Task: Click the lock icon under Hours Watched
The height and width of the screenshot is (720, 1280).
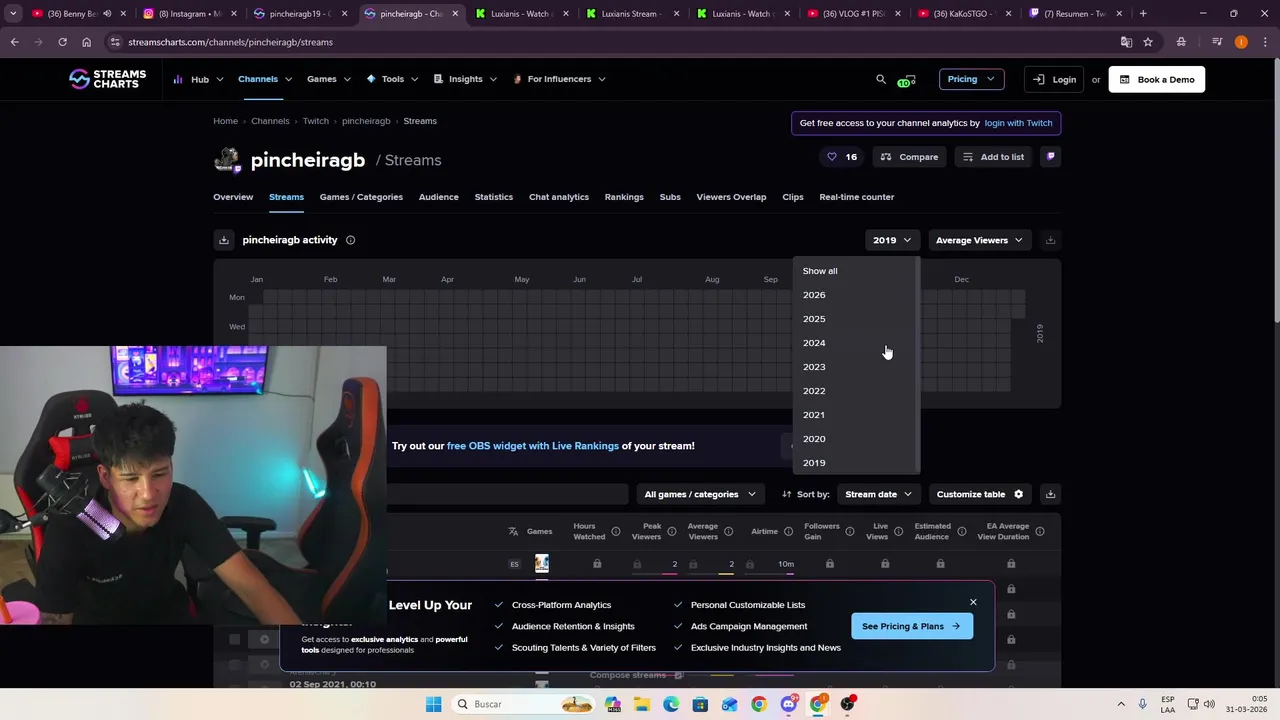Action: pyautogui.click(x=597, y=564)
